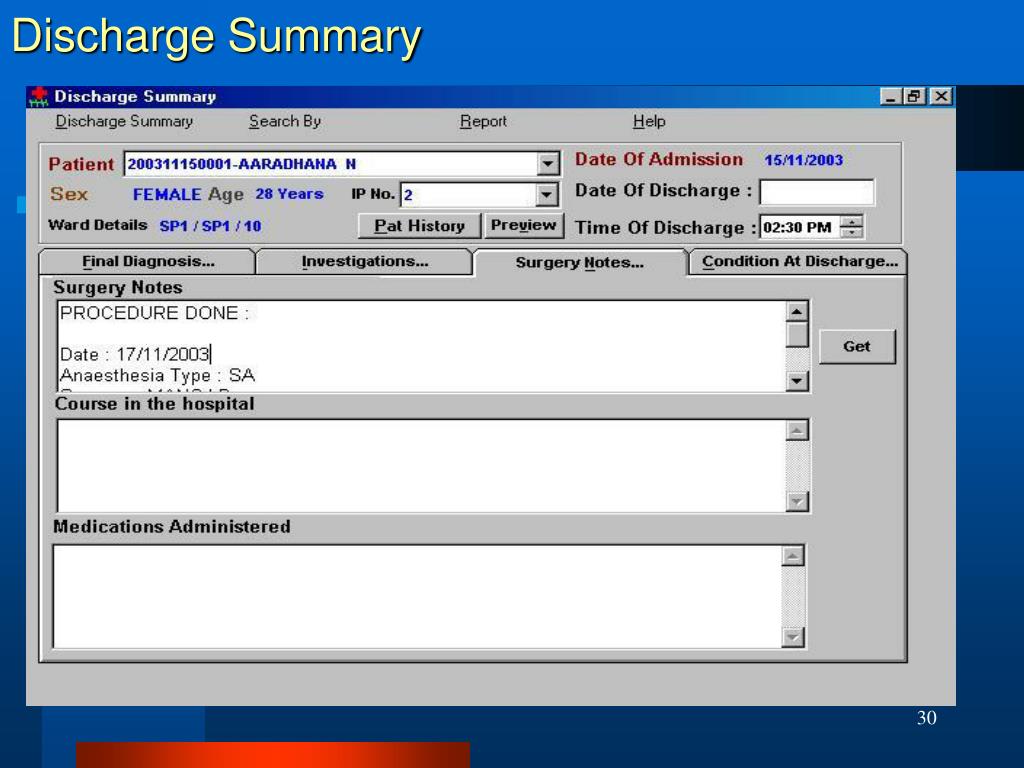Click Surgery Notes scrollbar up arrow

(x=797, y=312)
